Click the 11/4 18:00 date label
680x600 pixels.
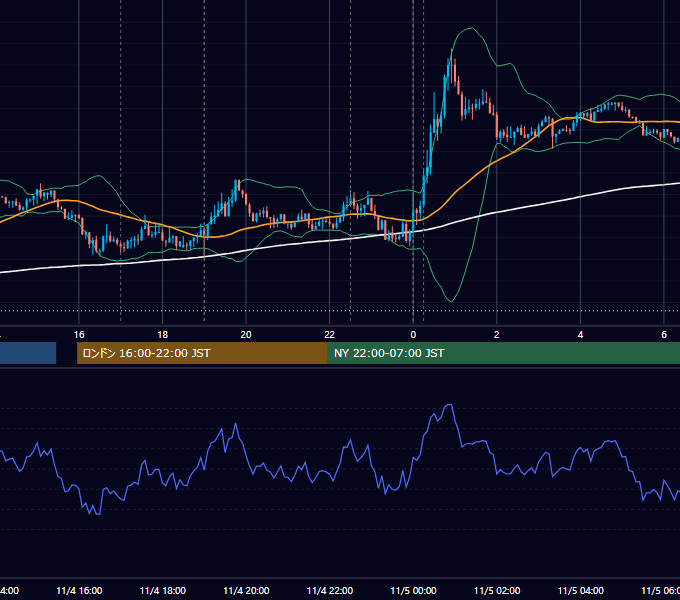point(163,590)
